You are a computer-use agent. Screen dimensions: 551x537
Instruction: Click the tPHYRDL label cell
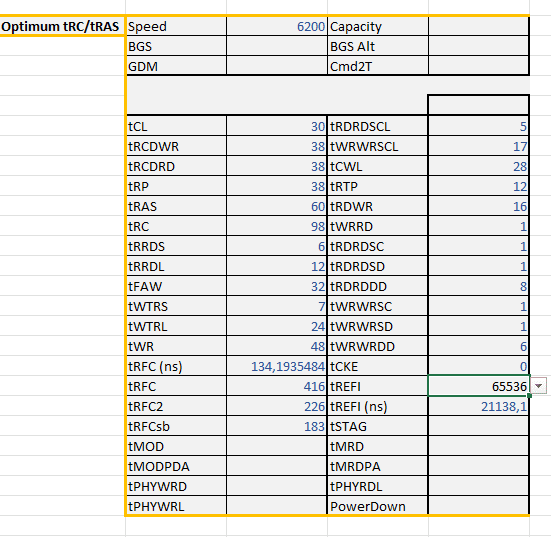(378, 486)
